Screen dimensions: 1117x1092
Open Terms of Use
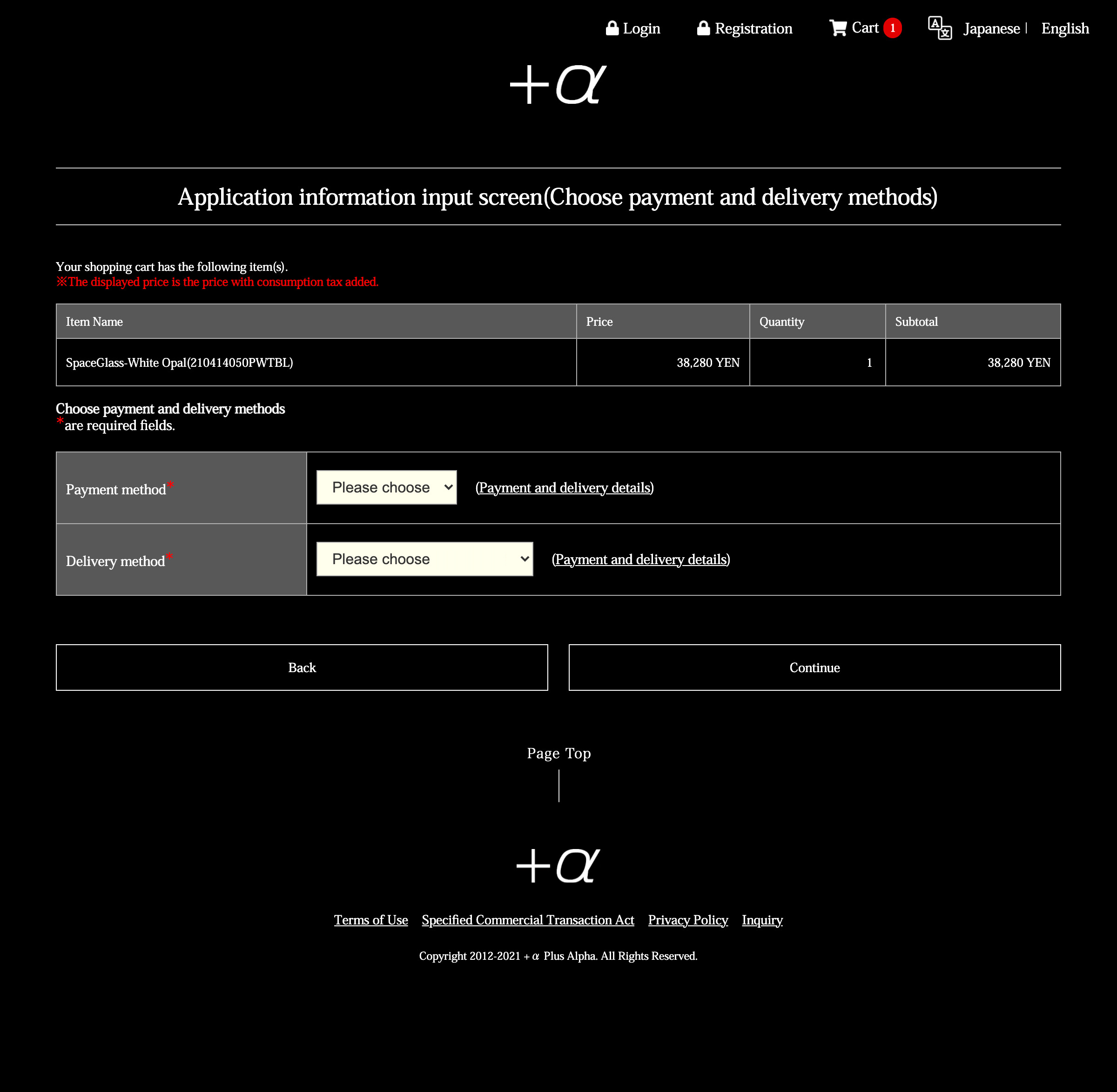[371, 920]
